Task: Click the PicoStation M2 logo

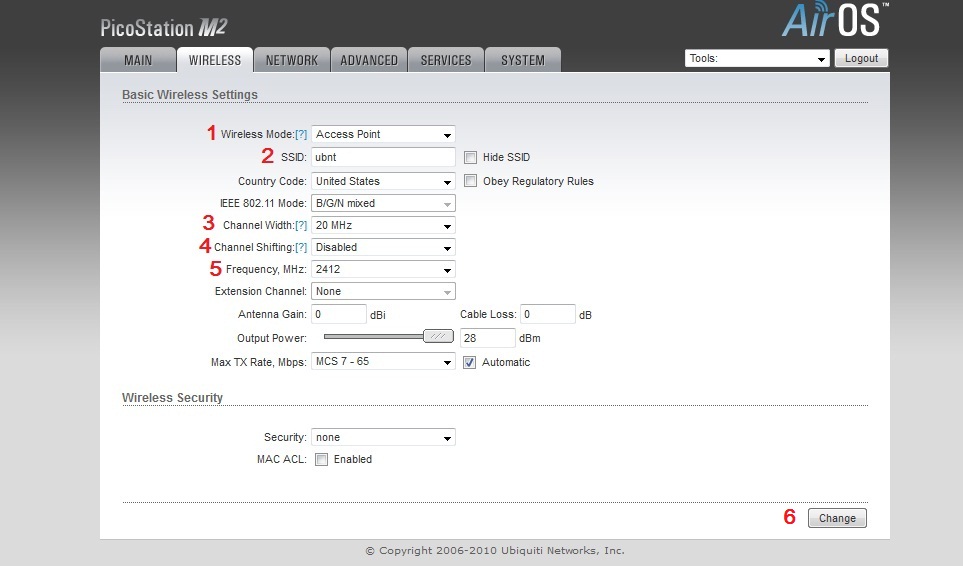Action: (x=164, y=28)
